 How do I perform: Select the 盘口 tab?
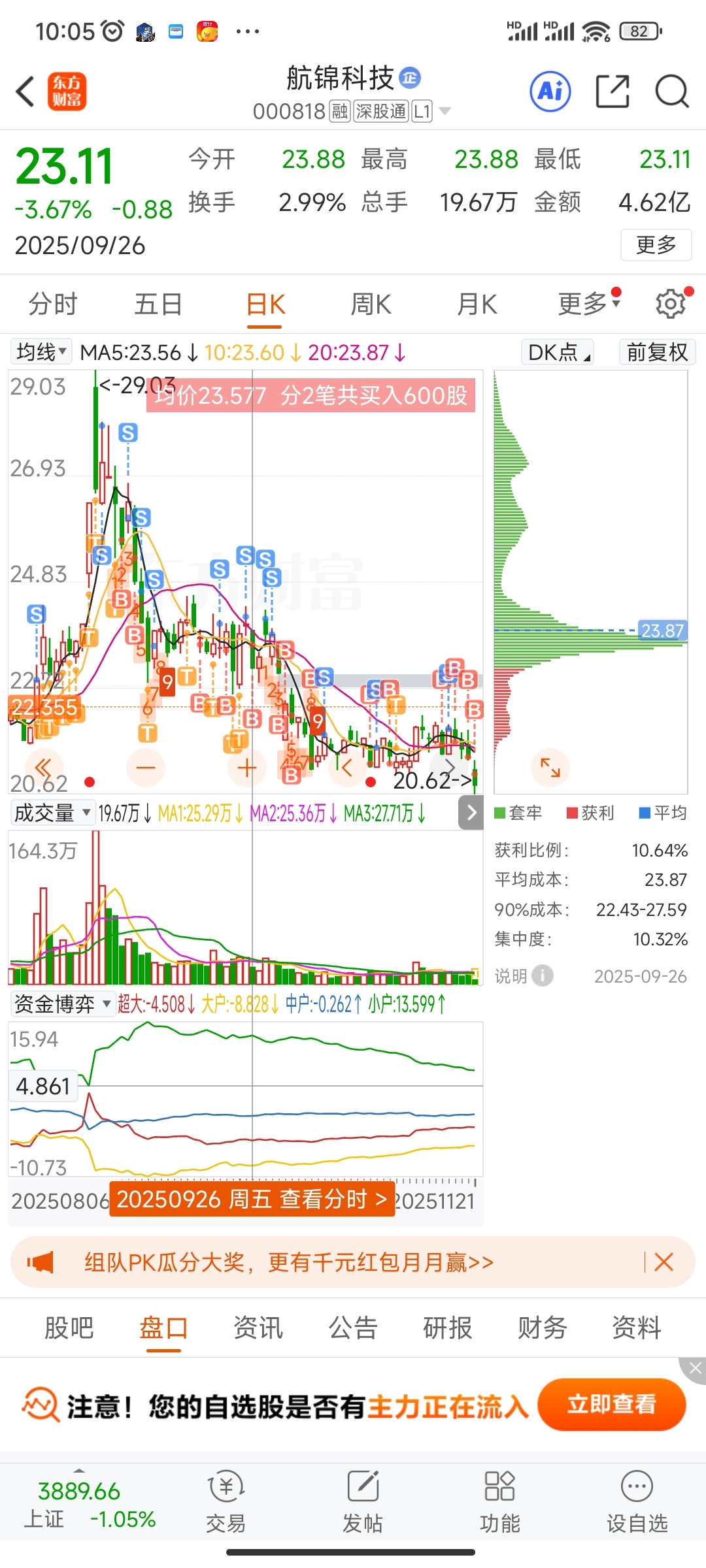point(163,1327)
